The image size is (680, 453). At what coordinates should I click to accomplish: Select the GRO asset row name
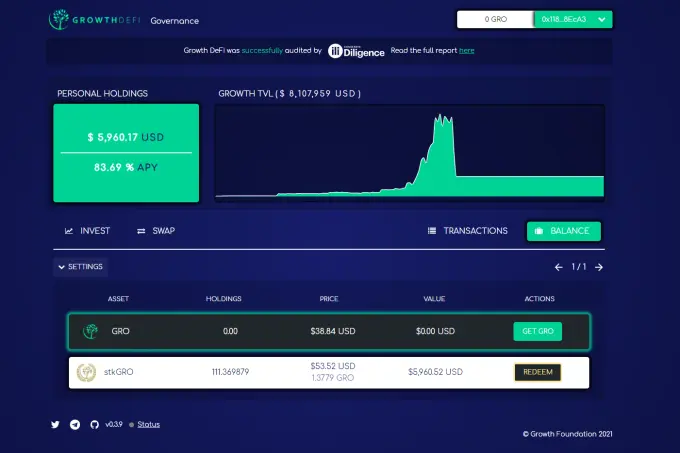(121, 331)
